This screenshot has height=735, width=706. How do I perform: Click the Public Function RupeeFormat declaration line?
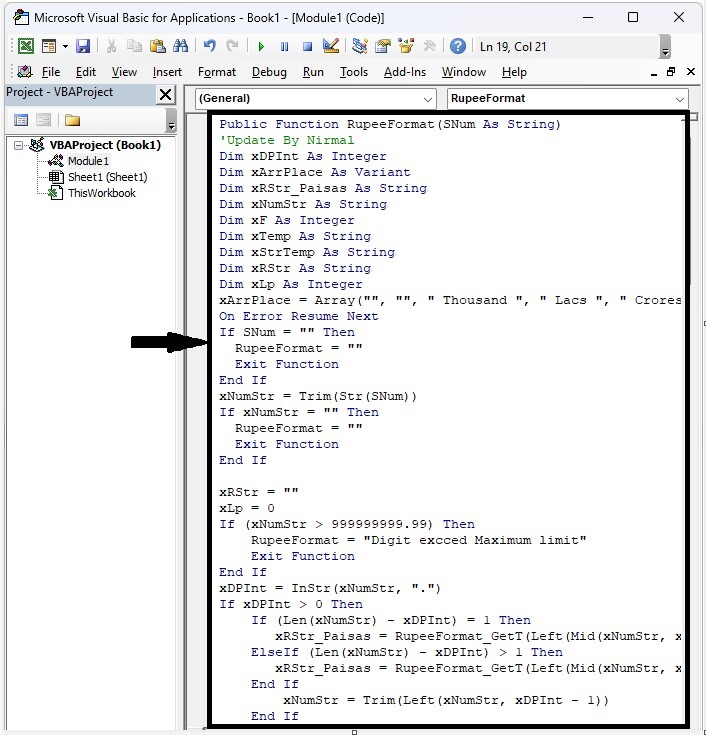click(390, 124)
